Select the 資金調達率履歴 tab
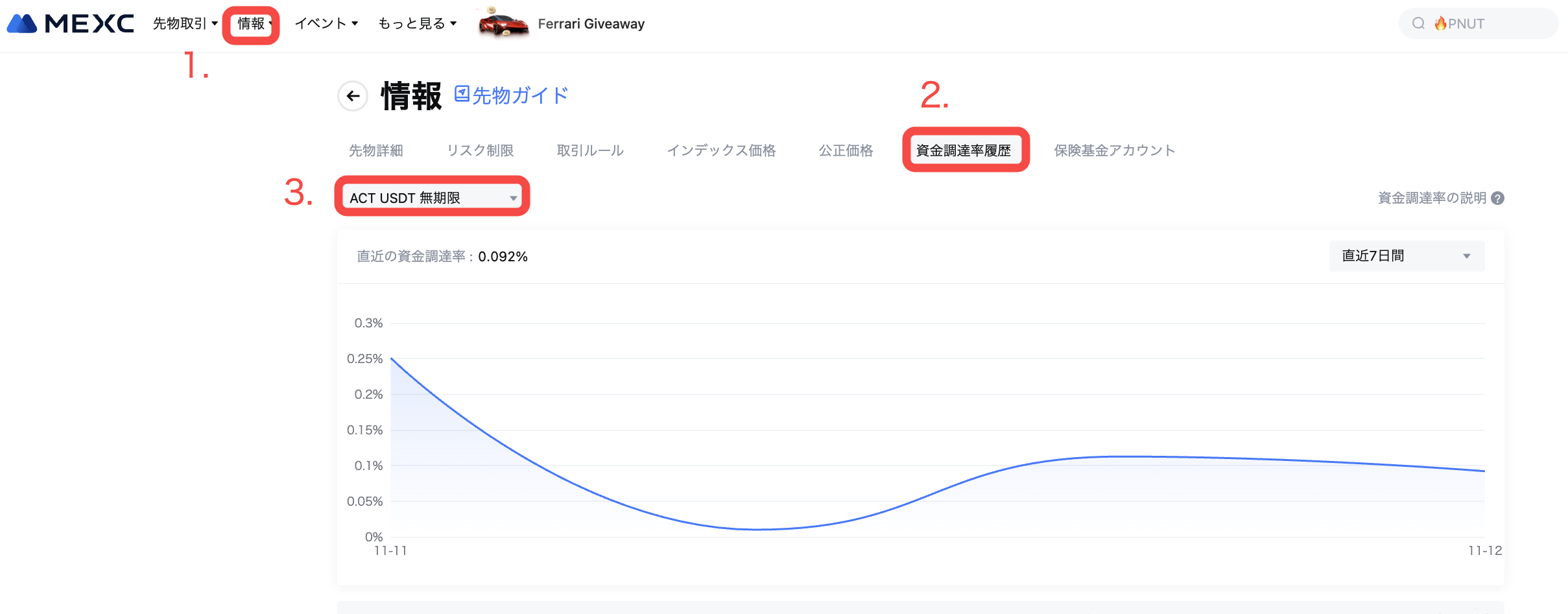Screen dimensions: 1568x614 point(964,150)
